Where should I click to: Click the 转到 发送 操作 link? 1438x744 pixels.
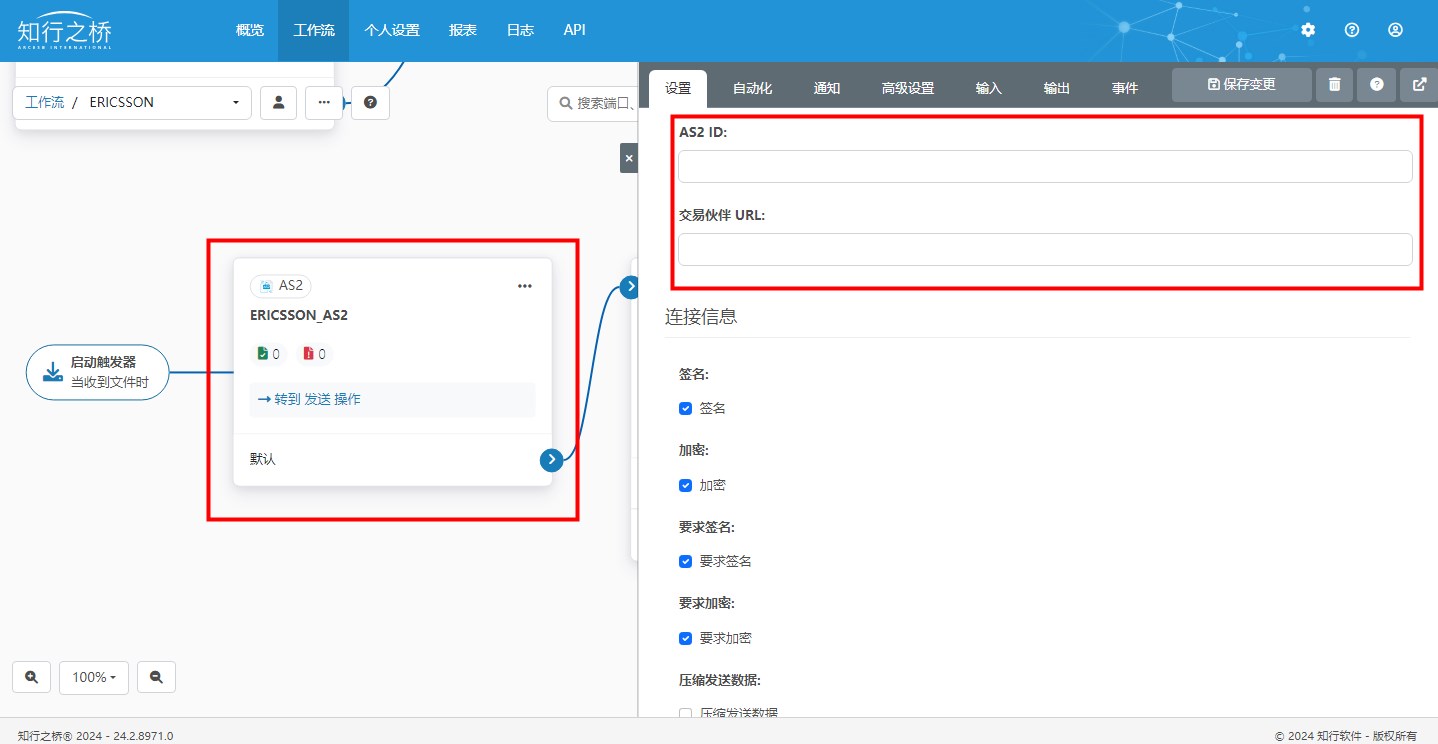(310, 399)
